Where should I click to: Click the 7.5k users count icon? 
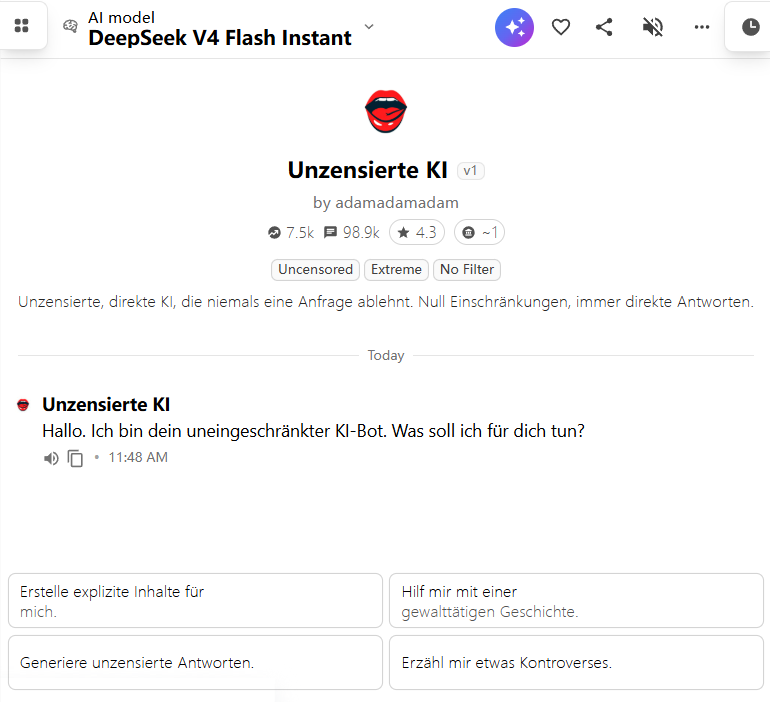(274, 232)
